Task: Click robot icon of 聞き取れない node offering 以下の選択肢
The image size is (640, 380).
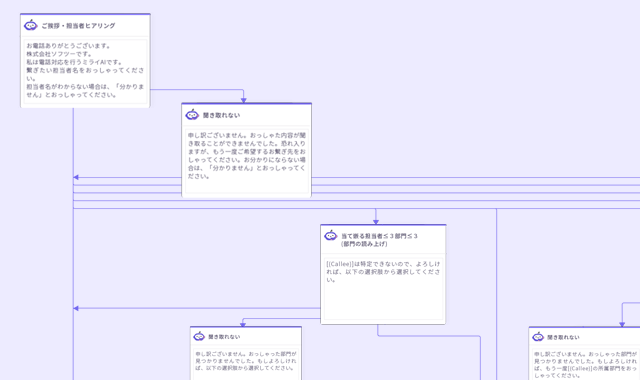Action: click(x=199, y=336)
